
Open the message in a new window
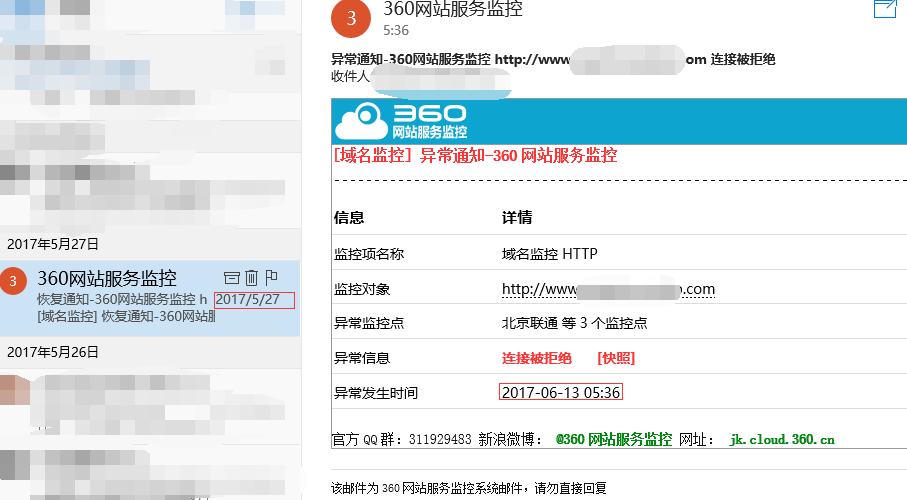[x=884, y=9]
